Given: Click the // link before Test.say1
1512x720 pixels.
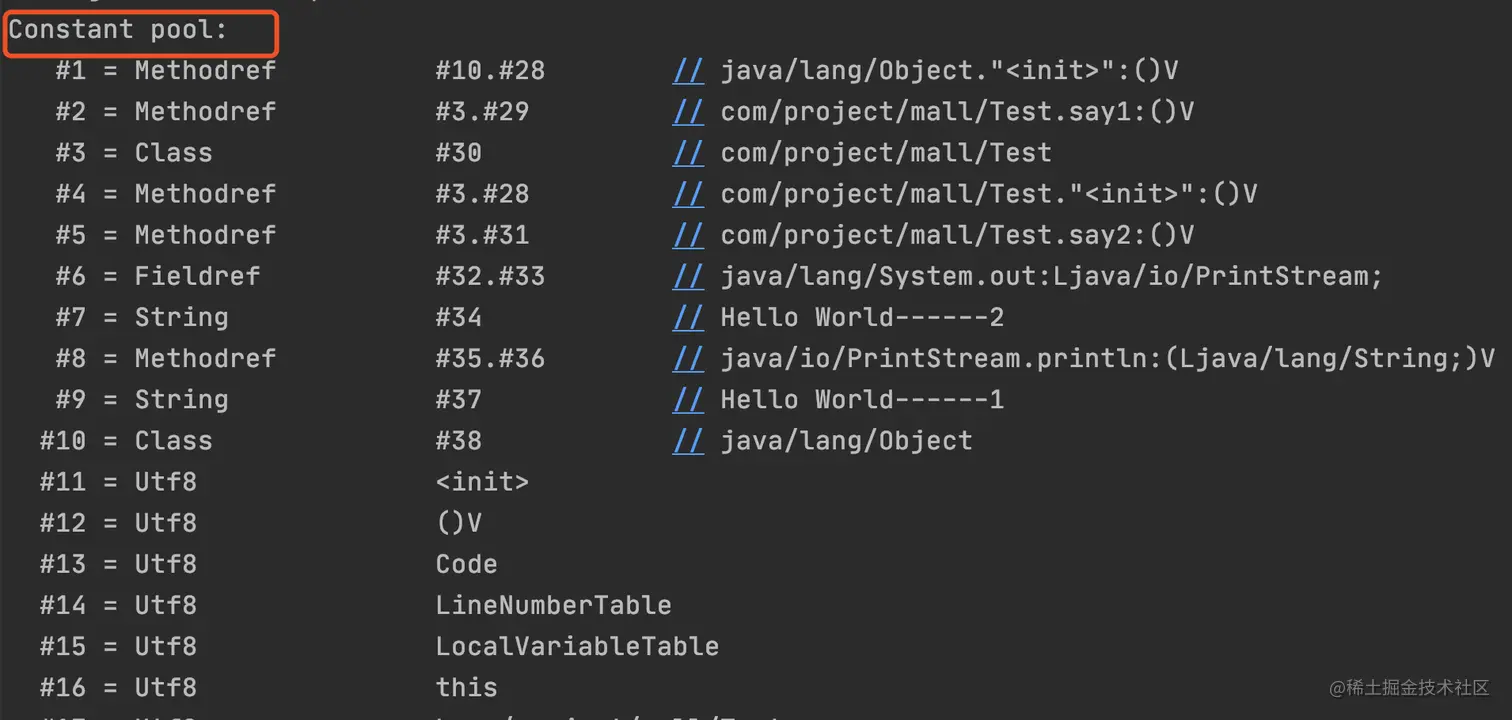Looking at the screenshot, I should coord(688,111).
